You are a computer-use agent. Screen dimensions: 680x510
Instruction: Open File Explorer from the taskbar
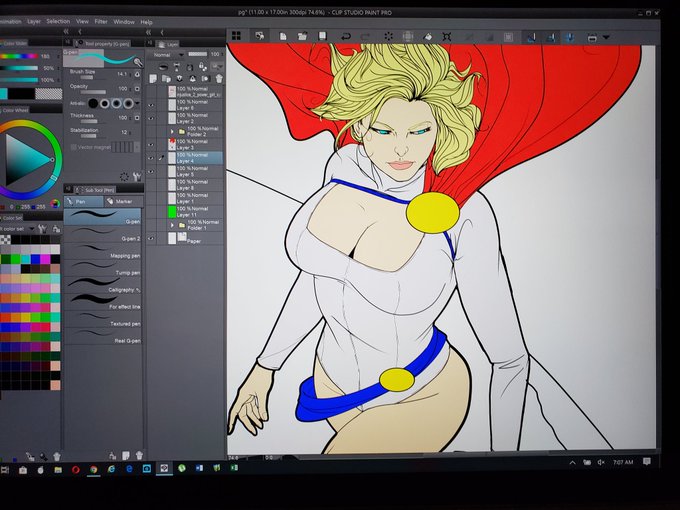tap(58, 470)
